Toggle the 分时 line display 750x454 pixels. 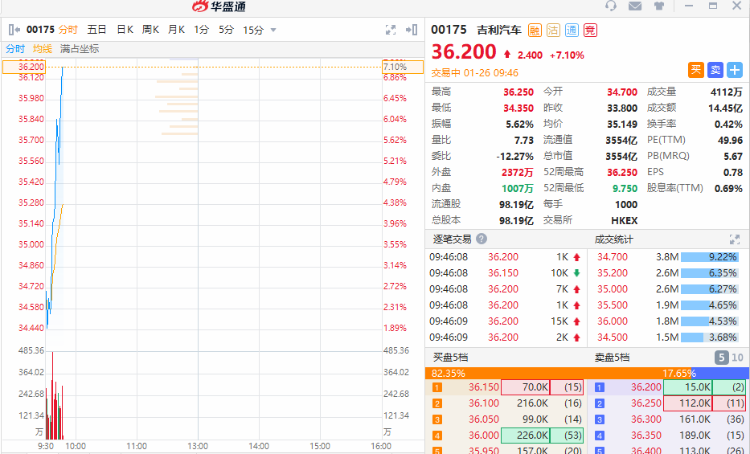15,49
